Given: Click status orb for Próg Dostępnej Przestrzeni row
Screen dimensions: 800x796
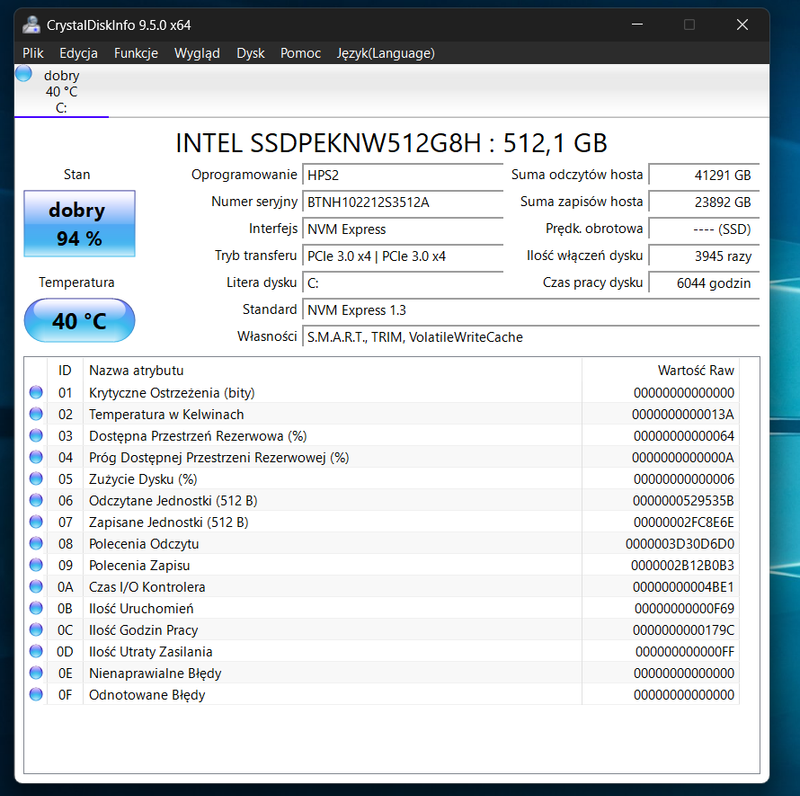Looking at the screenshot, I should pos(36,457).
